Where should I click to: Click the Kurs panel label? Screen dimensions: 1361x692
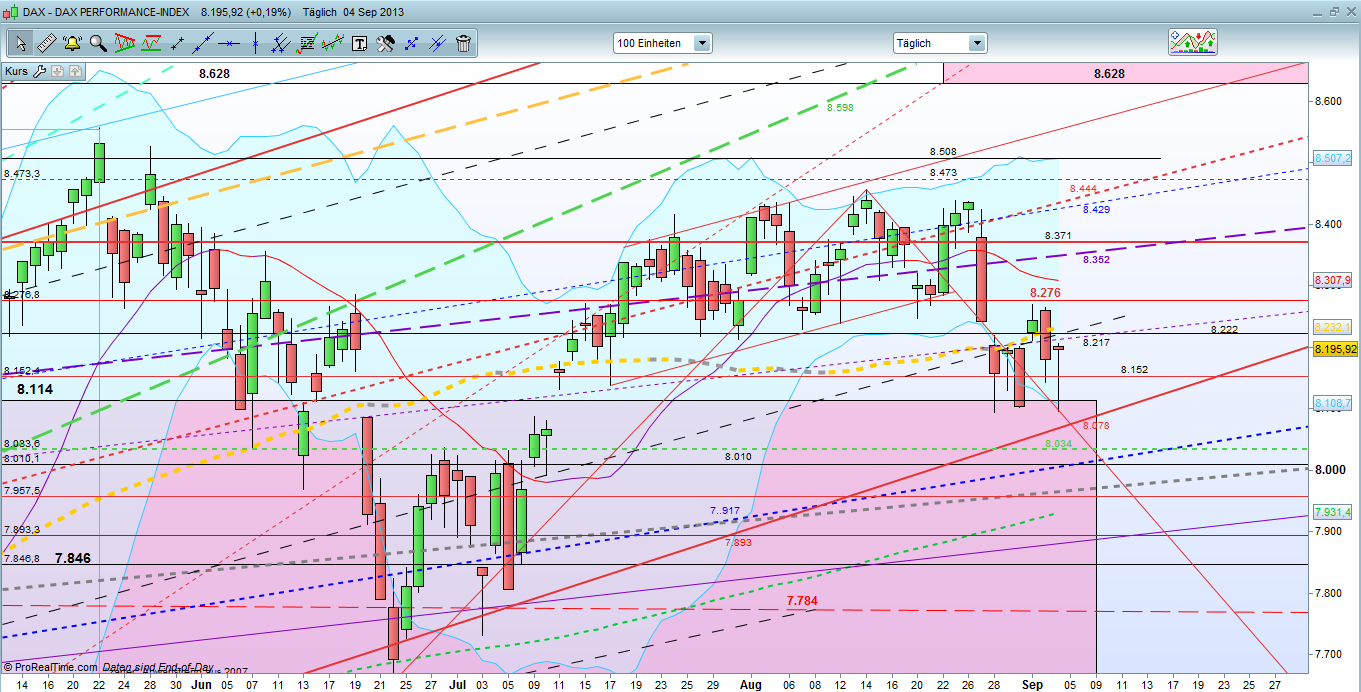(17, 71)
